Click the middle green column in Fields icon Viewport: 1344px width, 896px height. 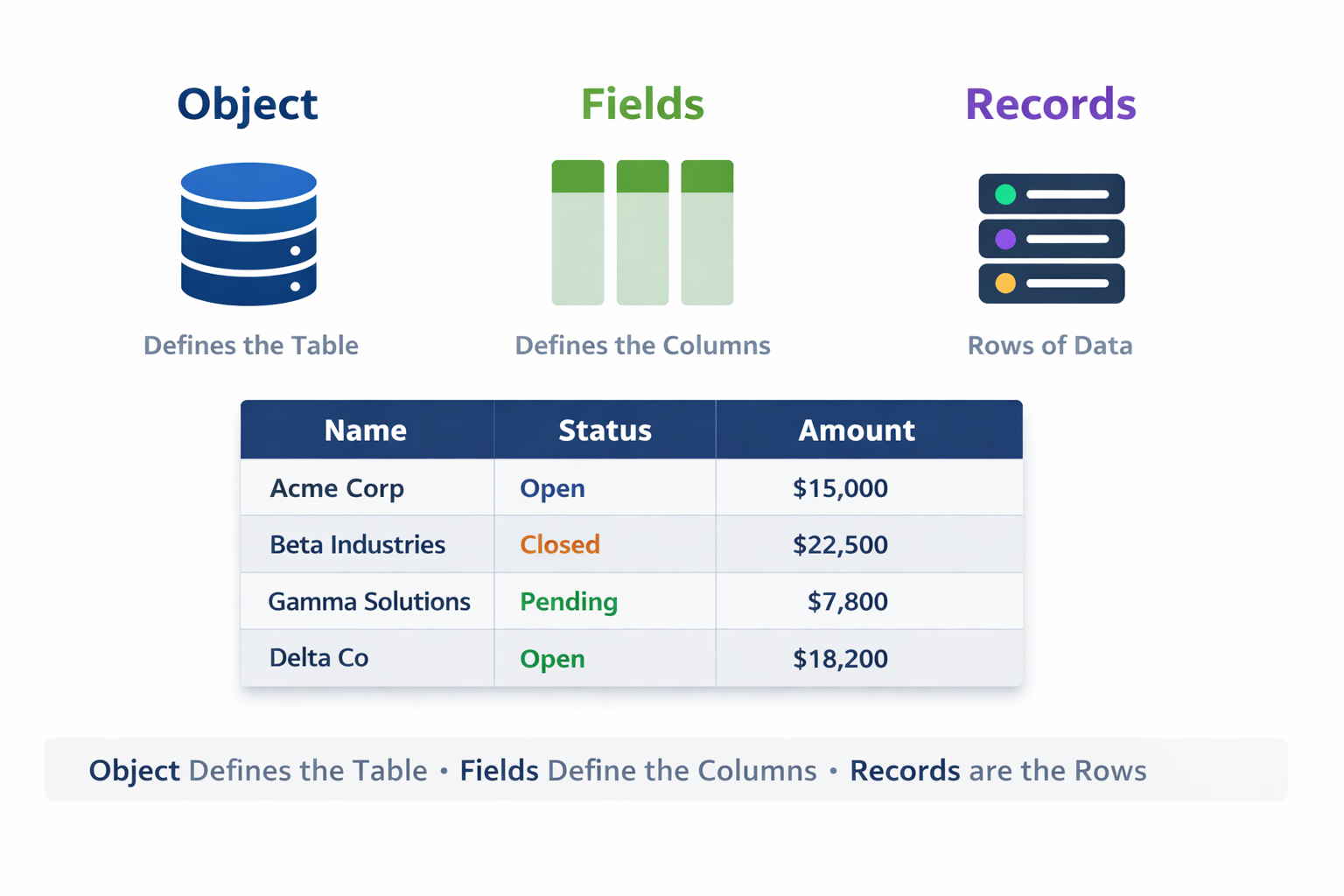tap(642, 233)
